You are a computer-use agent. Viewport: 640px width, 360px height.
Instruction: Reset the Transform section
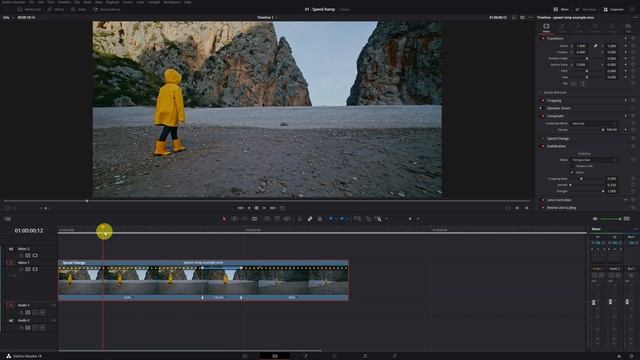pos(633,38)
